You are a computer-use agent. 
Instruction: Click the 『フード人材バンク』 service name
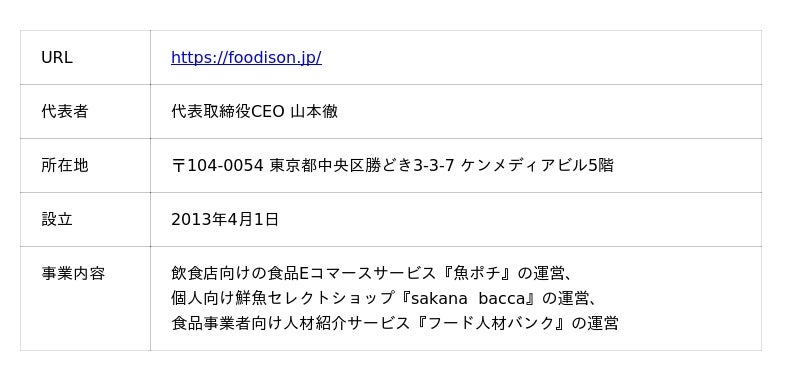(x=491, y=323)
